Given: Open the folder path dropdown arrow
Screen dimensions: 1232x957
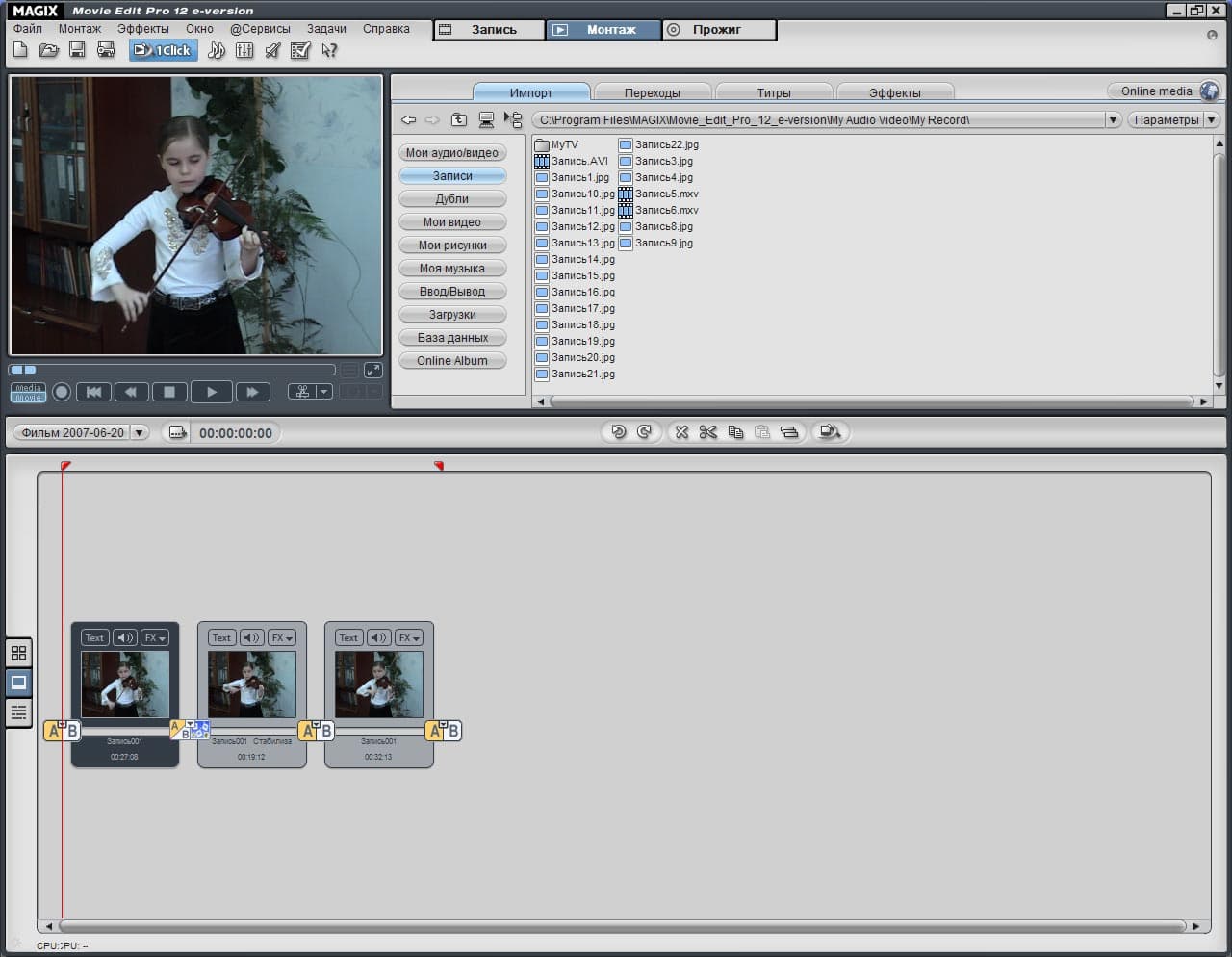Looking at the screenshot, I should [1113, 120].
